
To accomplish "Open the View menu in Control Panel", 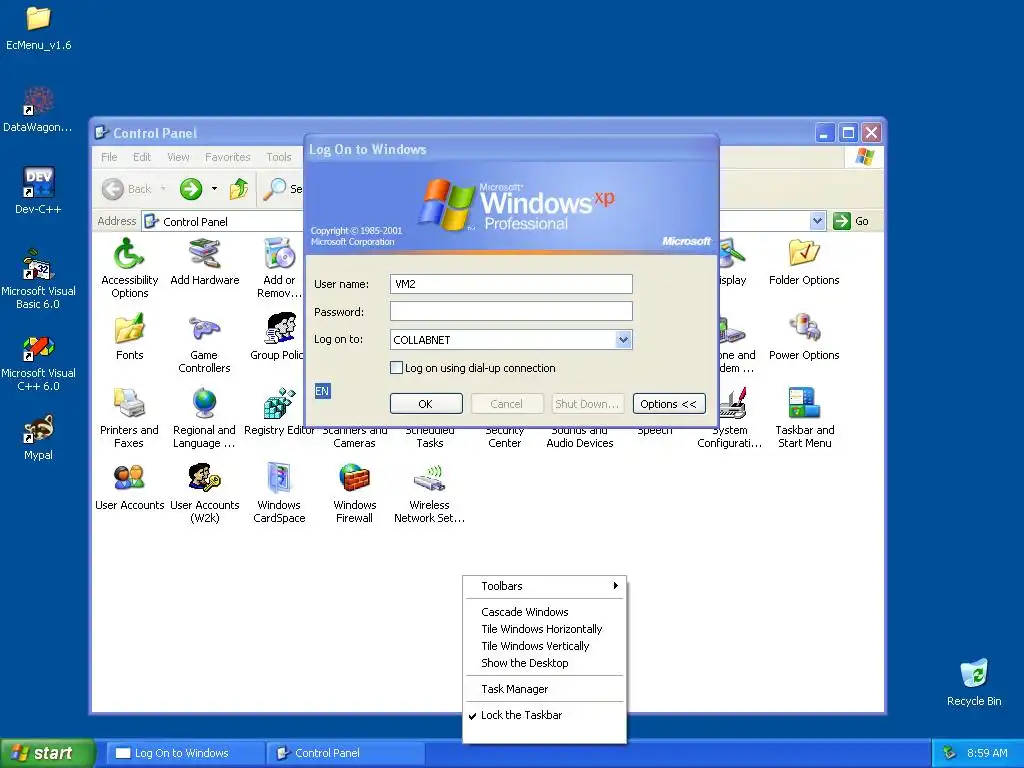I will (x=178, y=157).
